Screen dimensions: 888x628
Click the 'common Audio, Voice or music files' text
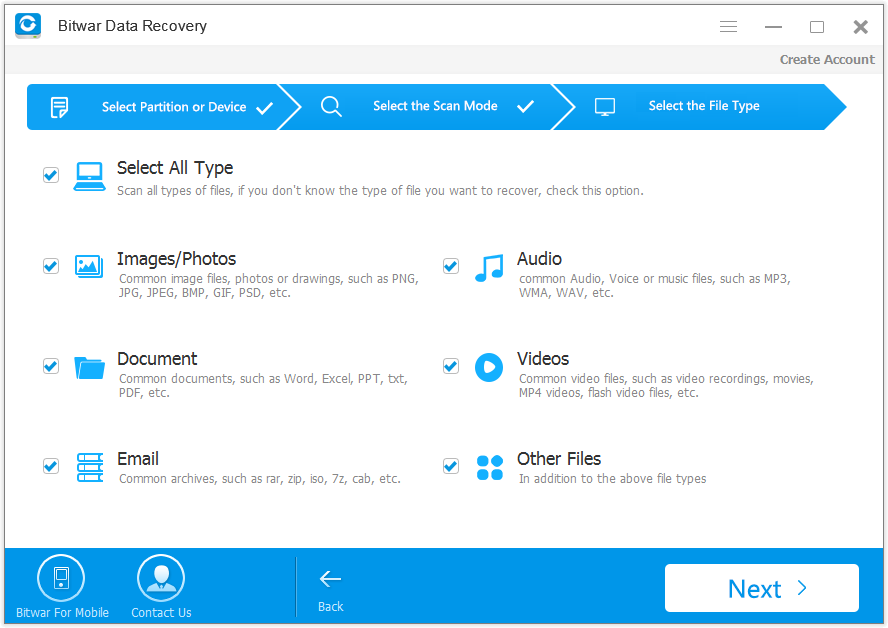pyautogui.click(x=655, y=286)
